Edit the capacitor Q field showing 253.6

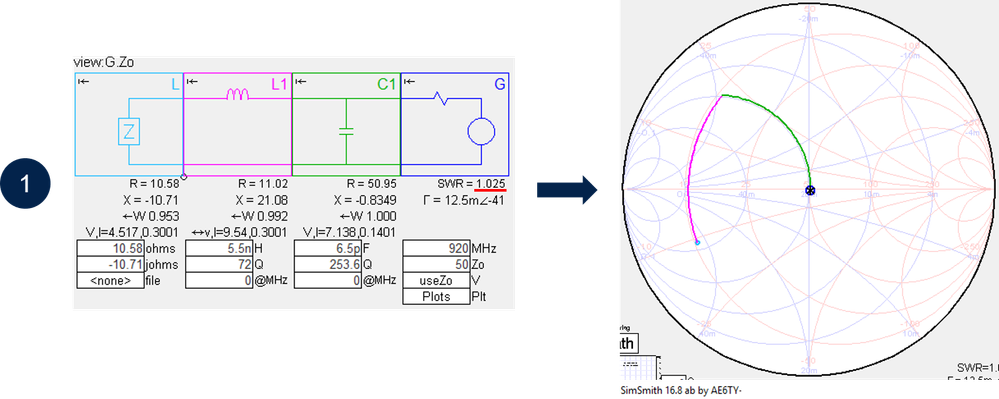coord(328,264)
